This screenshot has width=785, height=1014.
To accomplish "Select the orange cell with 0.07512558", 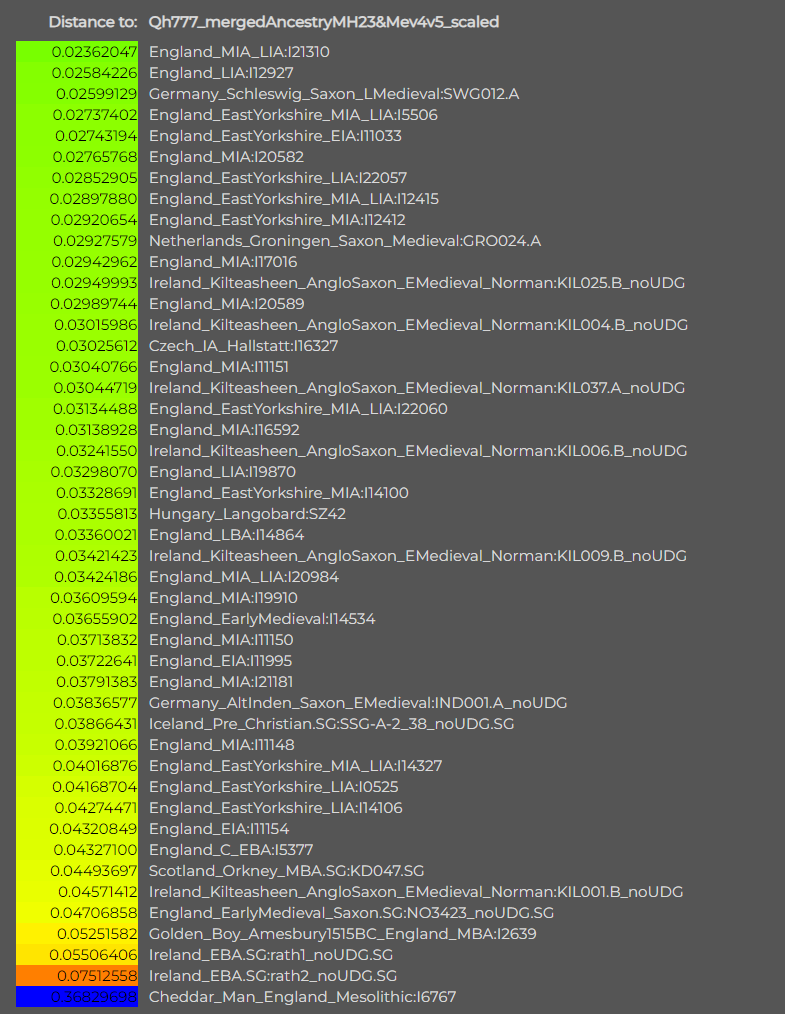I will pyautogui.click(x=77, y=976).
